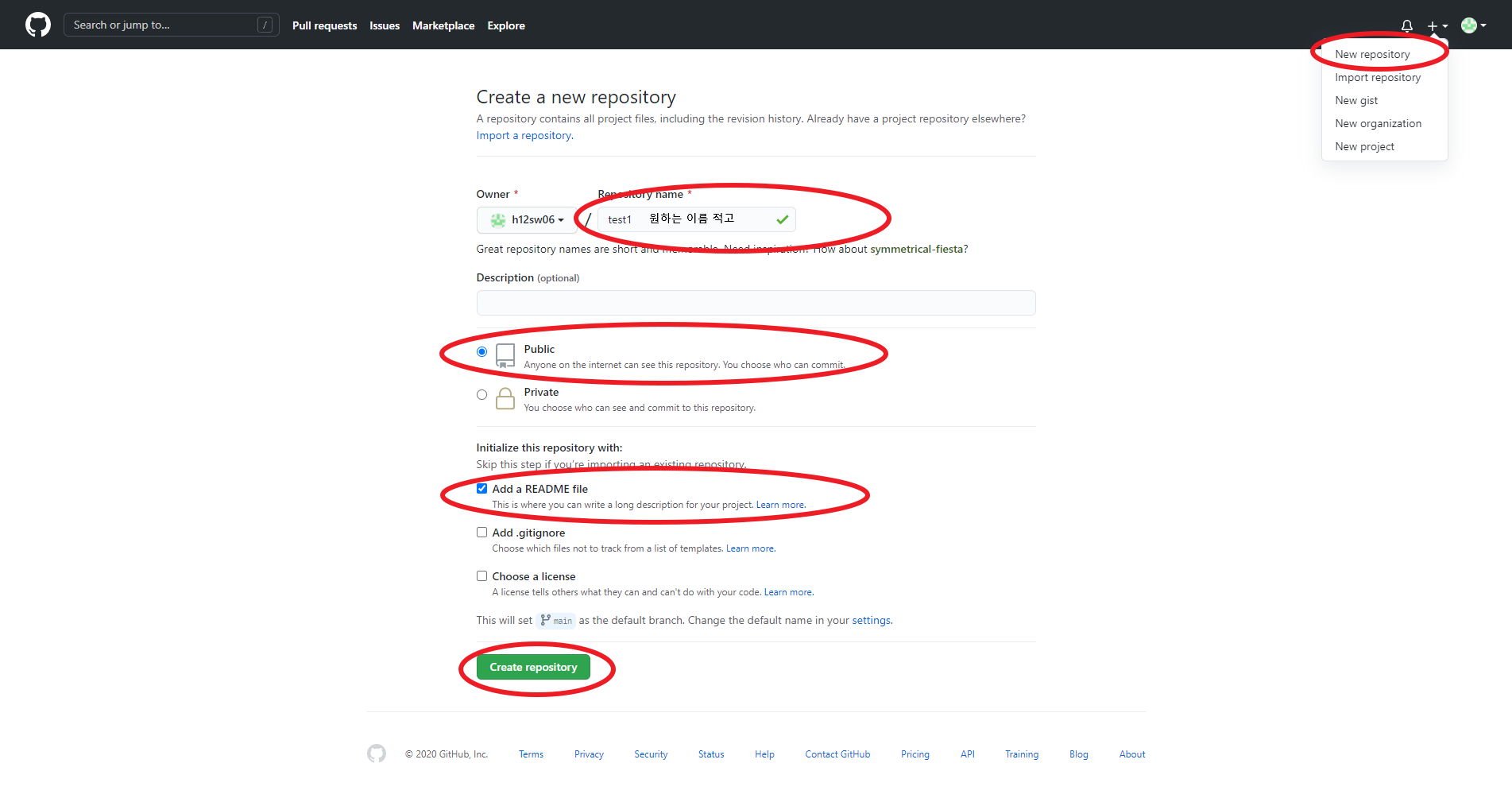Open About link in footer
Viewport: 1512px width, 802px height.
(1132, 754)
